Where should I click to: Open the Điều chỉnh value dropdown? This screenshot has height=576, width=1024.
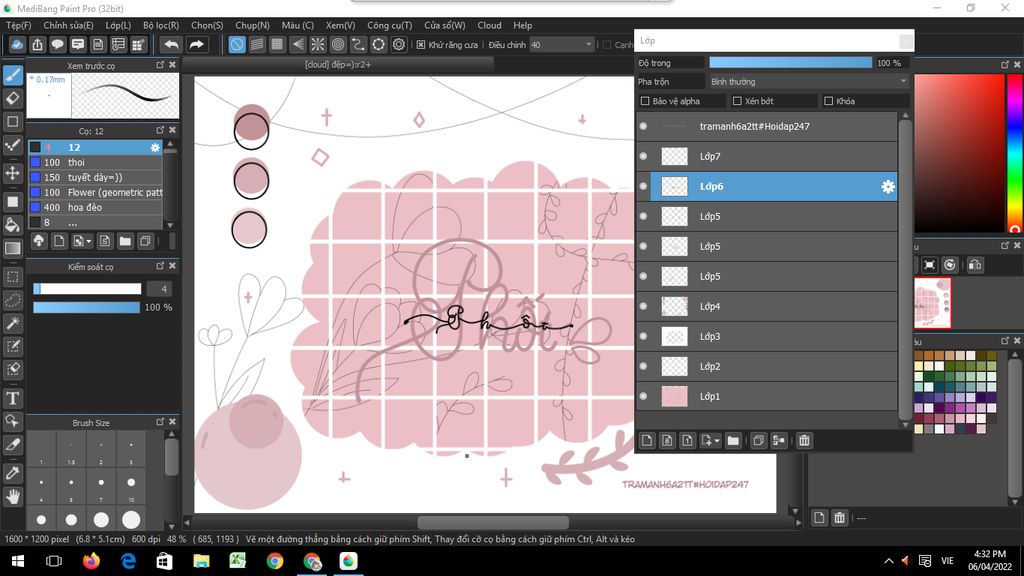(x=561, y=45)
